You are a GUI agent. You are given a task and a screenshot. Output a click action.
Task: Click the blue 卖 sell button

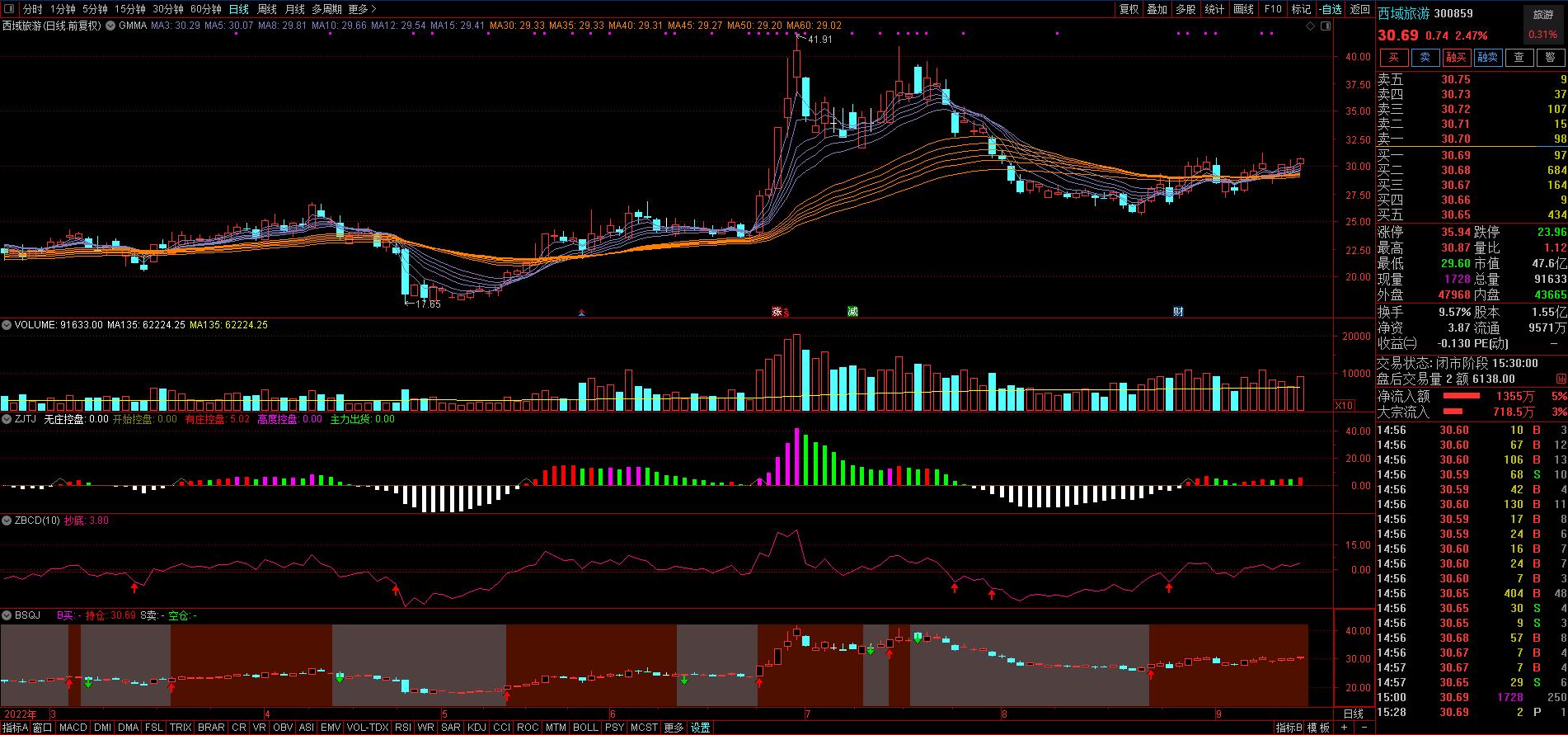[x=1425, y=57]
